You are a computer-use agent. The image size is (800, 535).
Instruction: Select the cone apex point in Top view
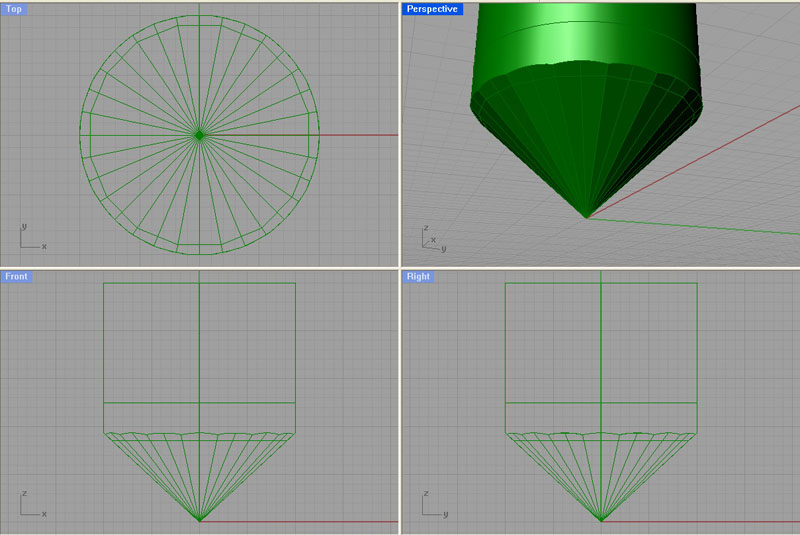199,135
